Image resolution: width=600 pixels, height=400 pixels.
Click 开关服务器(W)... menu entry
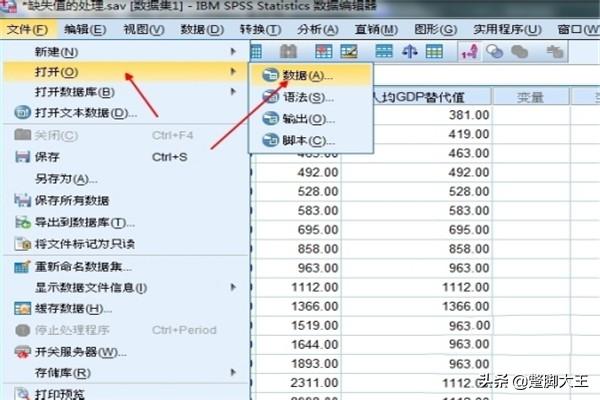coord(126,352)
